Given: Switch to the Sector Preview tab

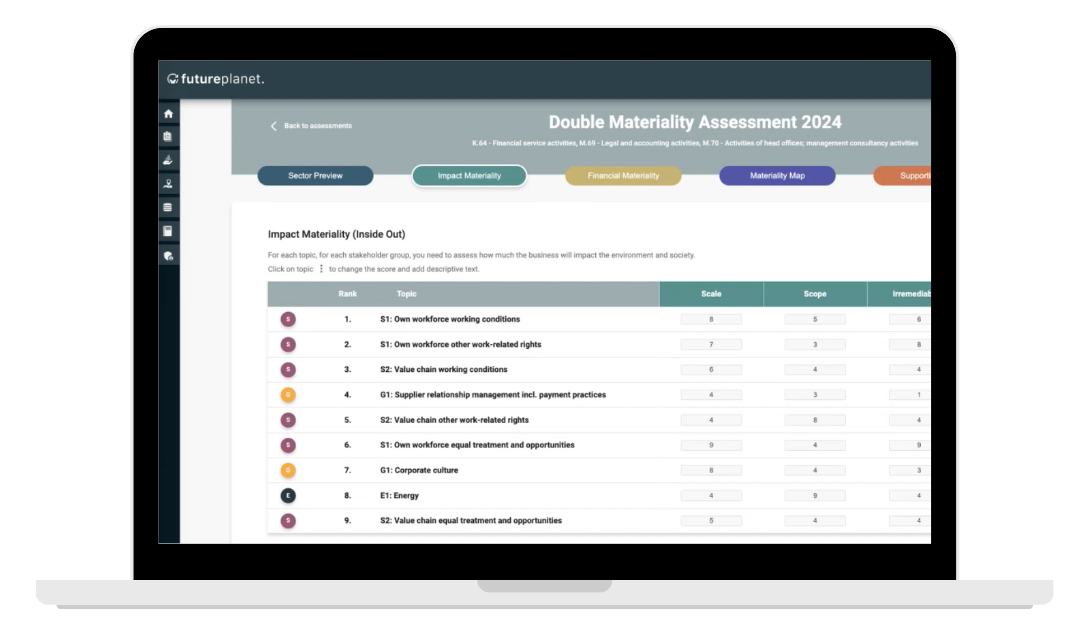Looking at the screenshot, I should pos(315,176).
